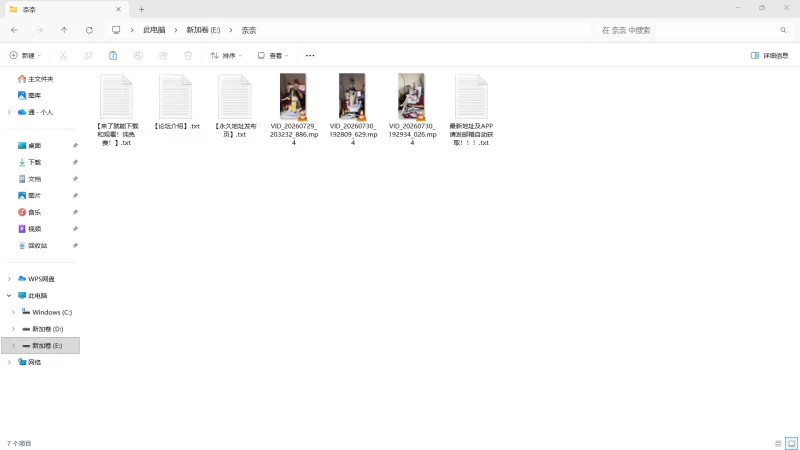This screenshot has height=450, width=800.
Task: Select the VID_20260730_192934_026.mp4 video
Action: 412,109
